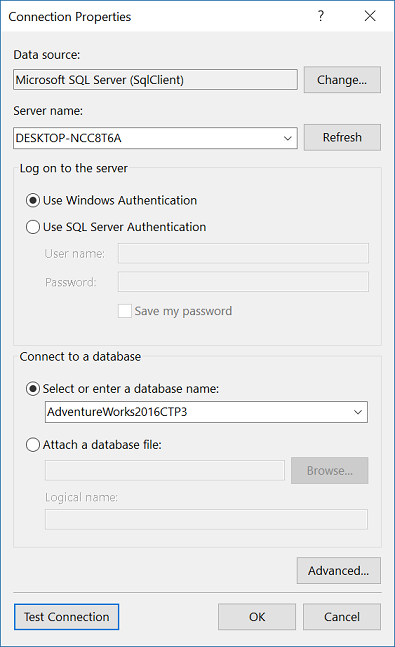Viewport: 395px width, 647px height.
Task: Click the Logical name input field
Action: coord(206,519)
